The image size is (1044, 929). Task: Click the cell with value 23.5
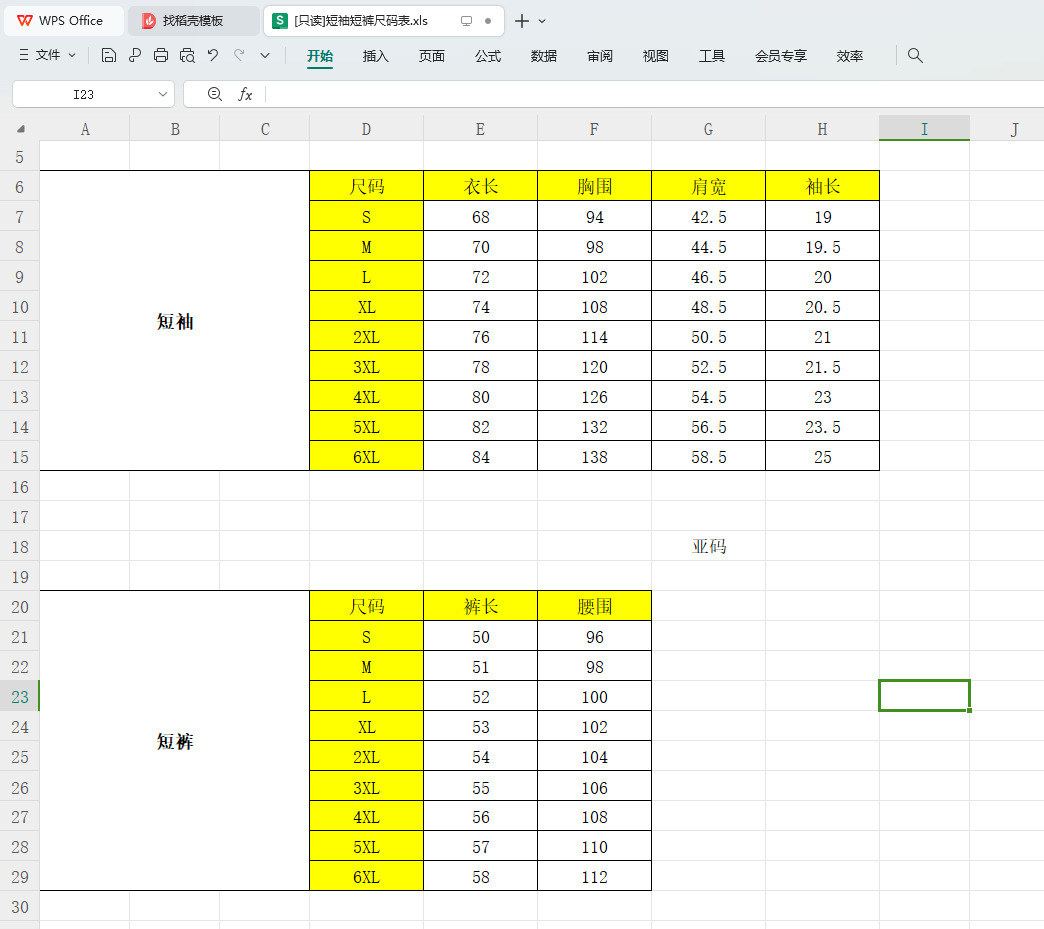pyautogui.click(x=822, y=427)
